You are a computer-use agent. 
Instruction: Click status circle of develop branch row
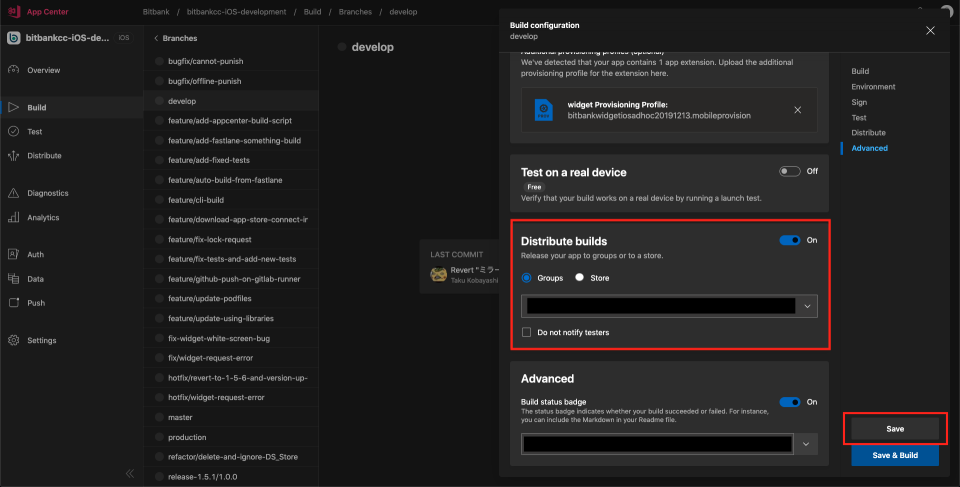[159, 101]
